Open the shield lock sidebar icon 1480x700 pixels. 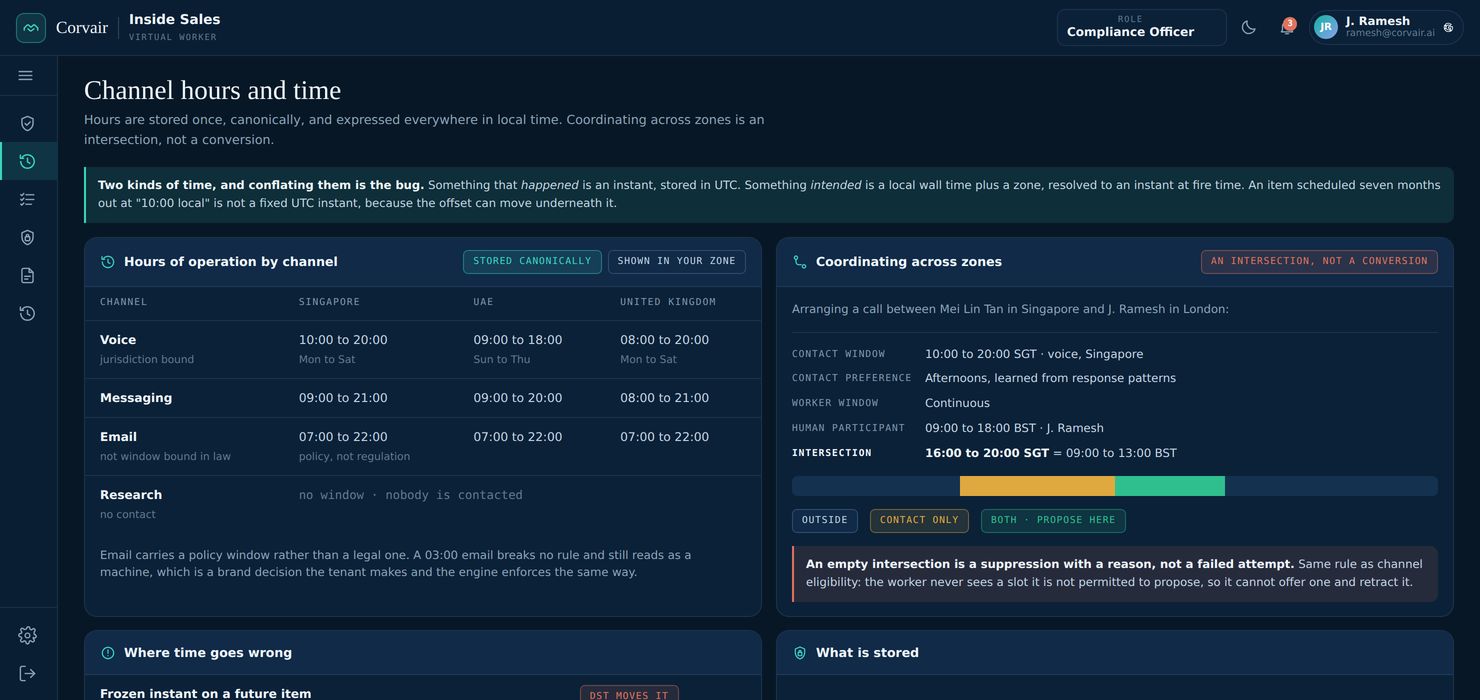coord(27,237)
